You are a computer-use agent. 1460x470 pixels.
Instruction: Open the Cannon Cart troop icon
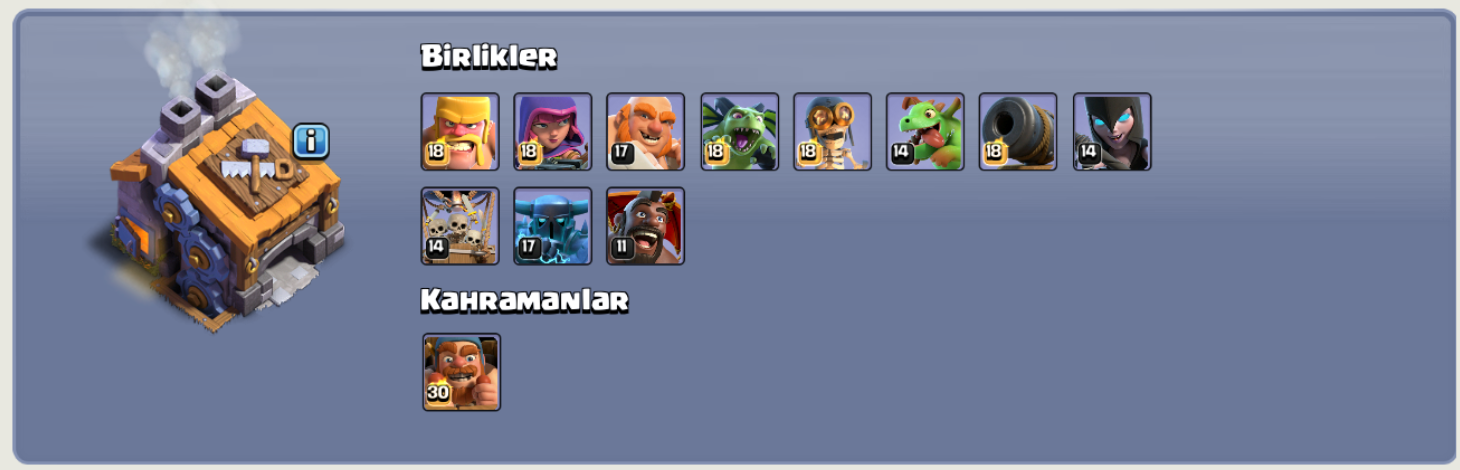[x=1018, y=132]
